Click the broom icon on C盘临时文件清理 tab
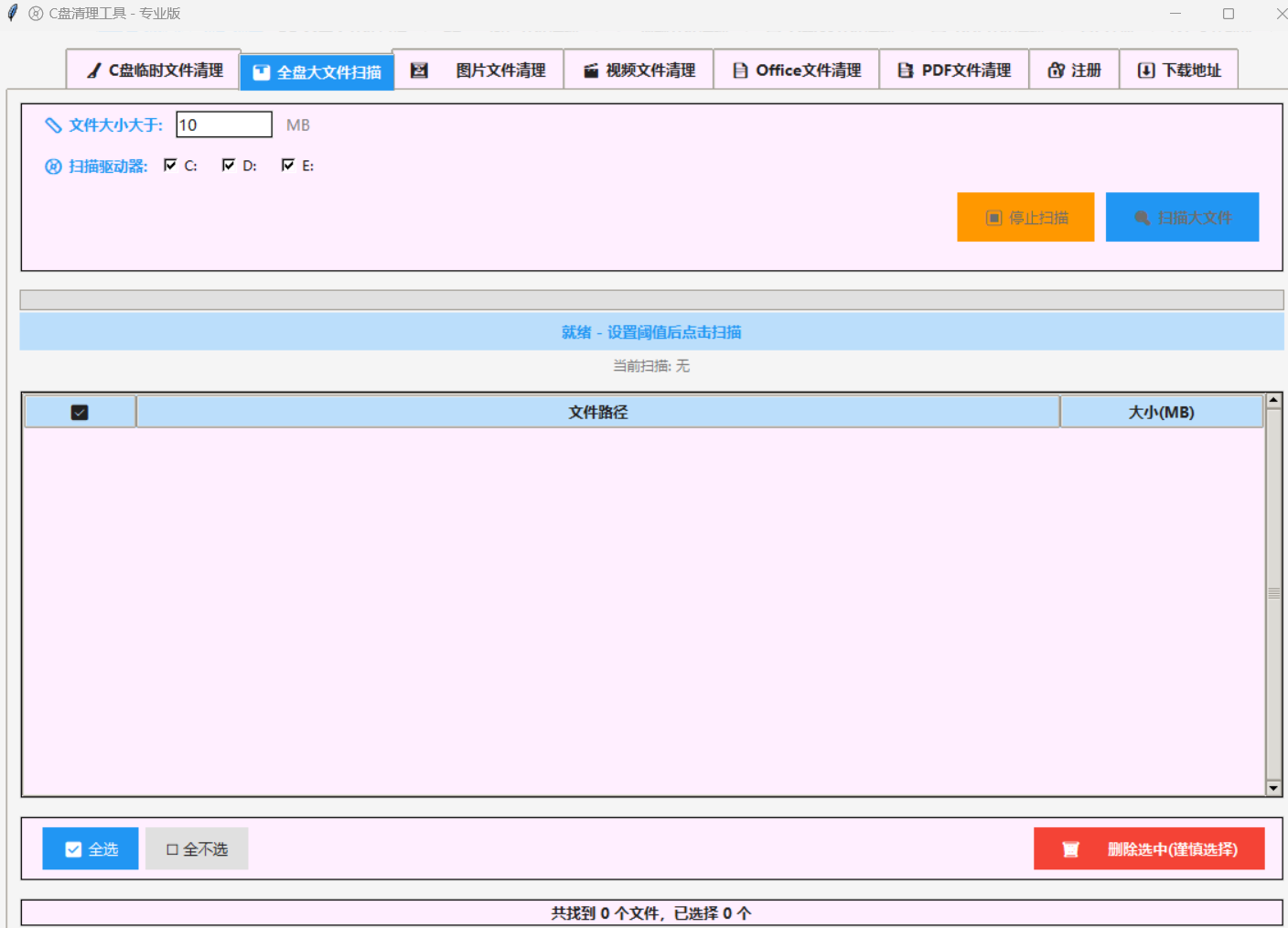The image size is (1288, 928). click(93, 70)
